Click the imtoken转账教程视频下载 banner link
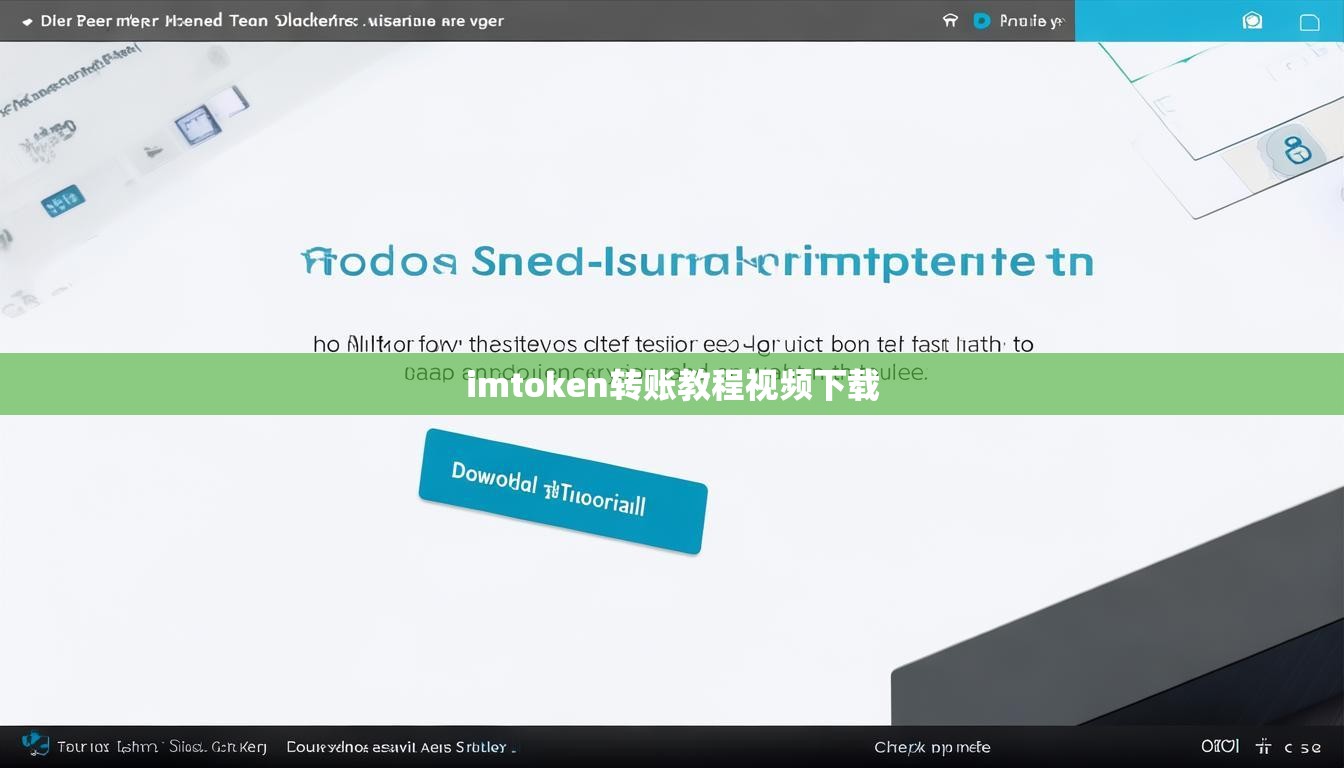This screenshot has width=1344, height=768. coord(672,388)
